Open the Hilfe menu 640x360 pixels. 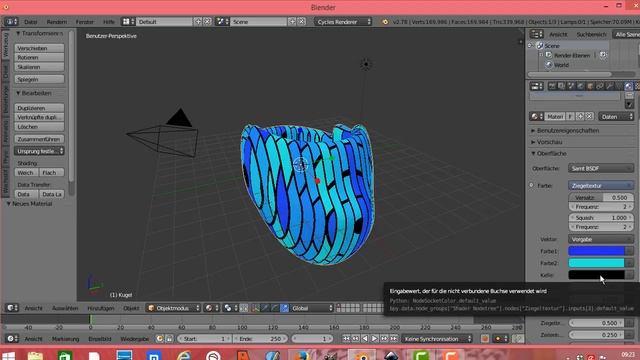[109, 22]
